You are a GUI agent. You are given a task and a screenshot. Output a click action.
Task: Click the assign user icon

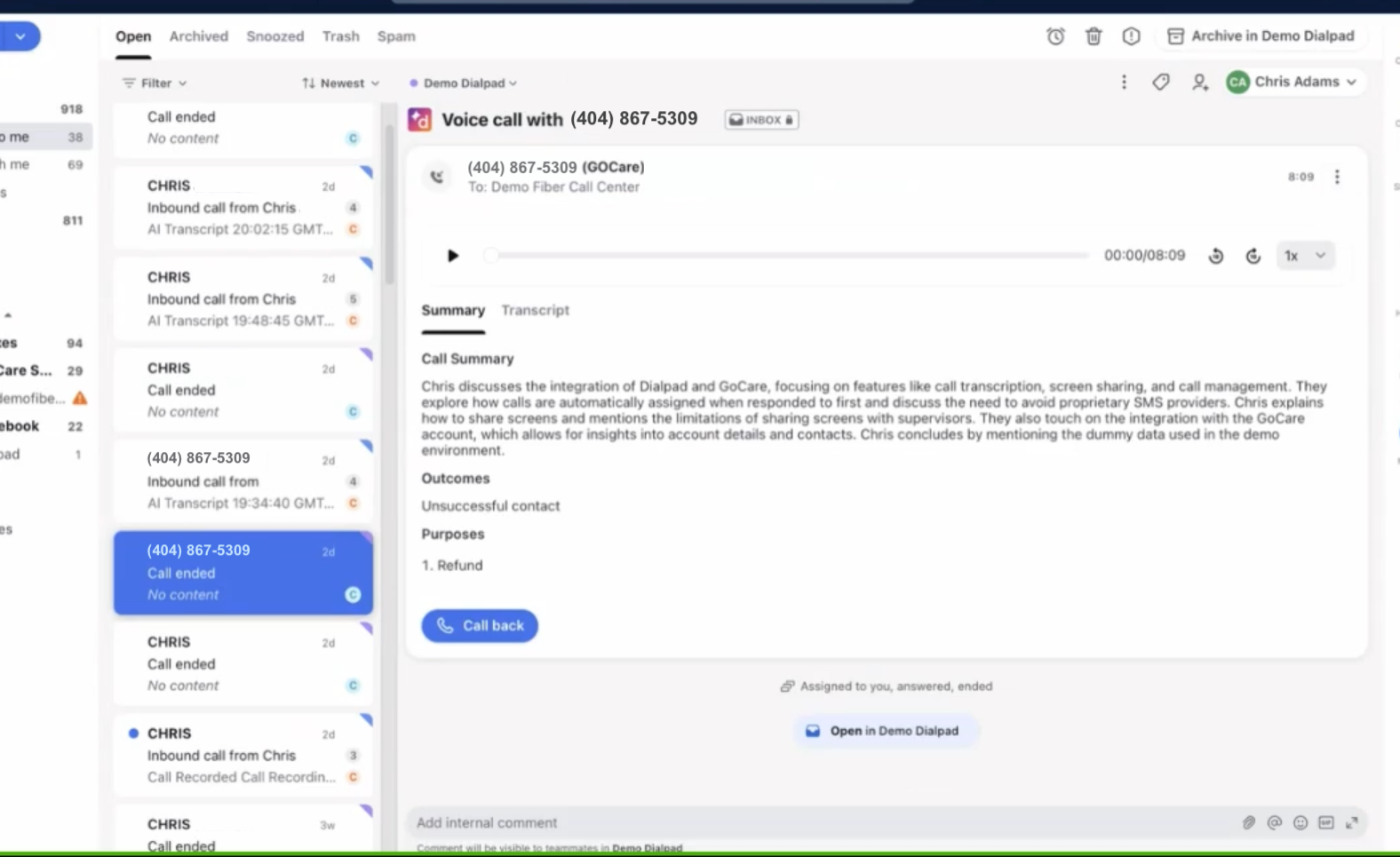point(1199,82)
